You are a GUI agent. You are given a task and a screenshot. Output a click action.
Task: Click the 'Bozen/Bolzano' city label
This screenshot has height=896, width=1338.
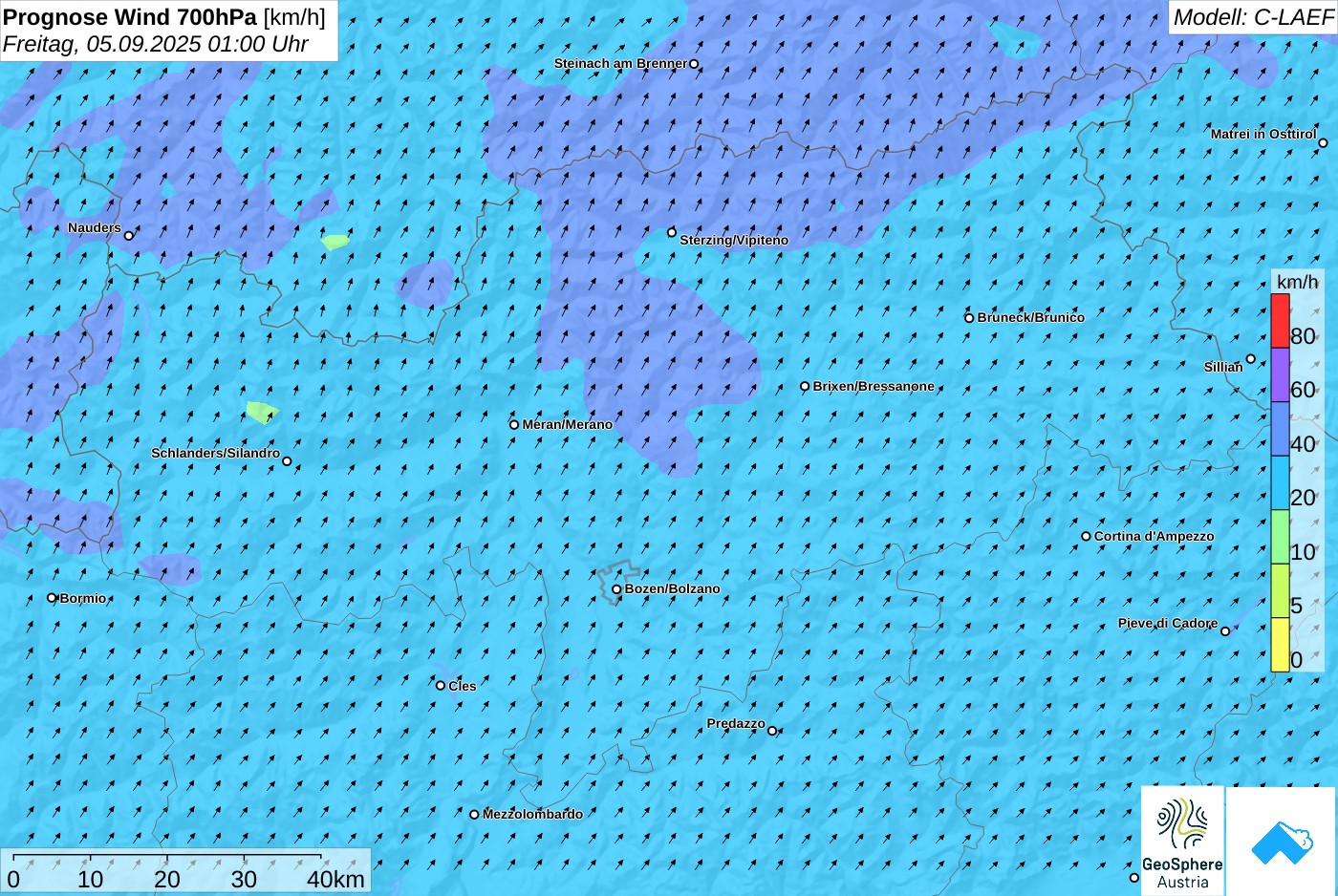click(x=672, y=589)
